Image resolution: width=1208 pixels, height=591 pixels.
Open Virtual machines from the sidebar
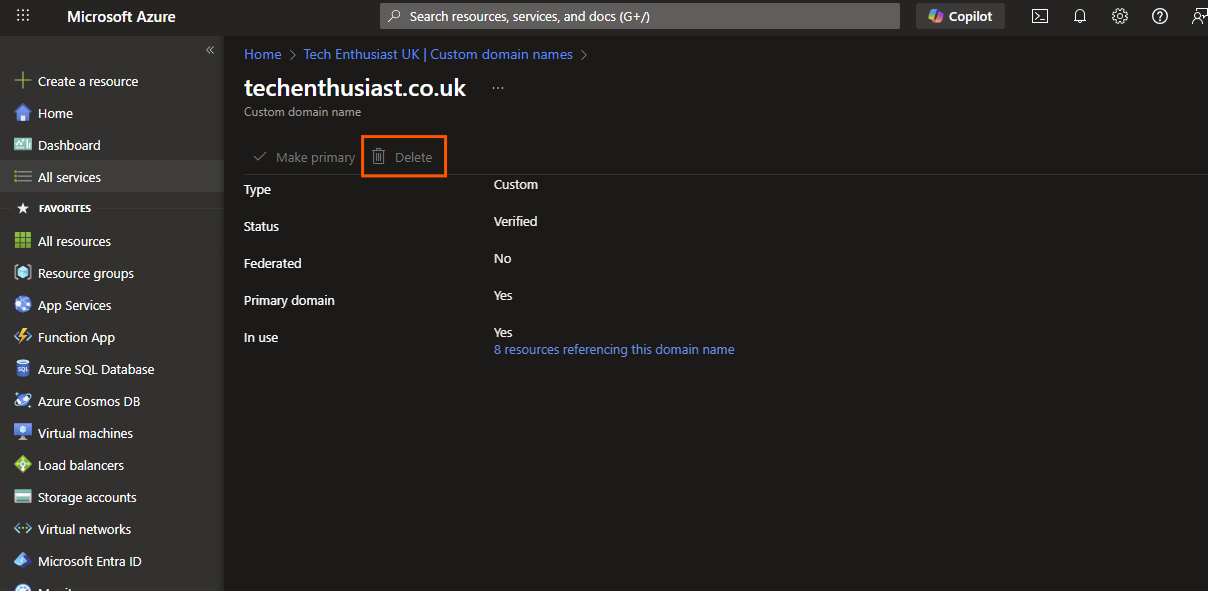pos(85,432)
